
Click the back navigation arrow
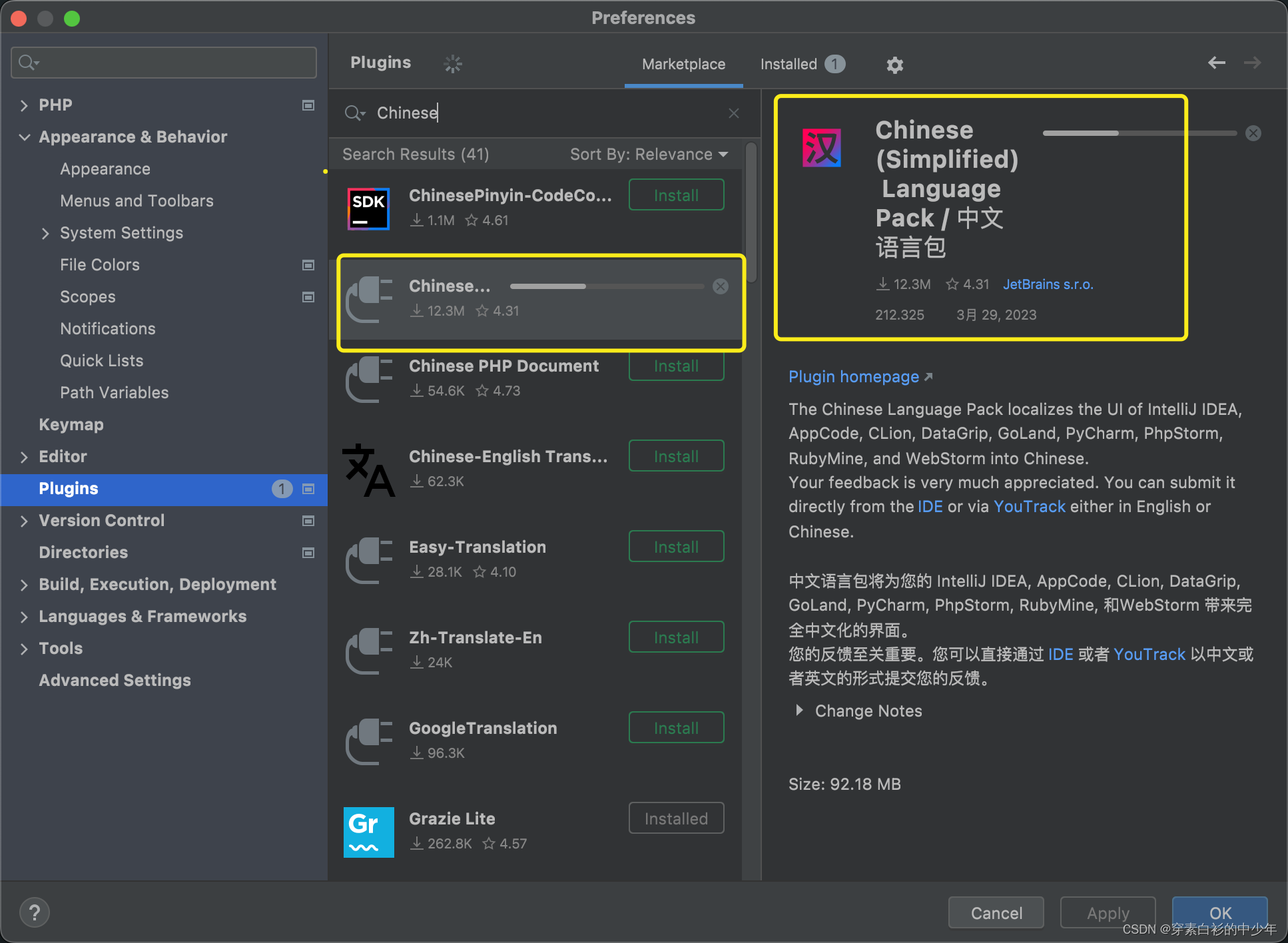[1217, 63]
